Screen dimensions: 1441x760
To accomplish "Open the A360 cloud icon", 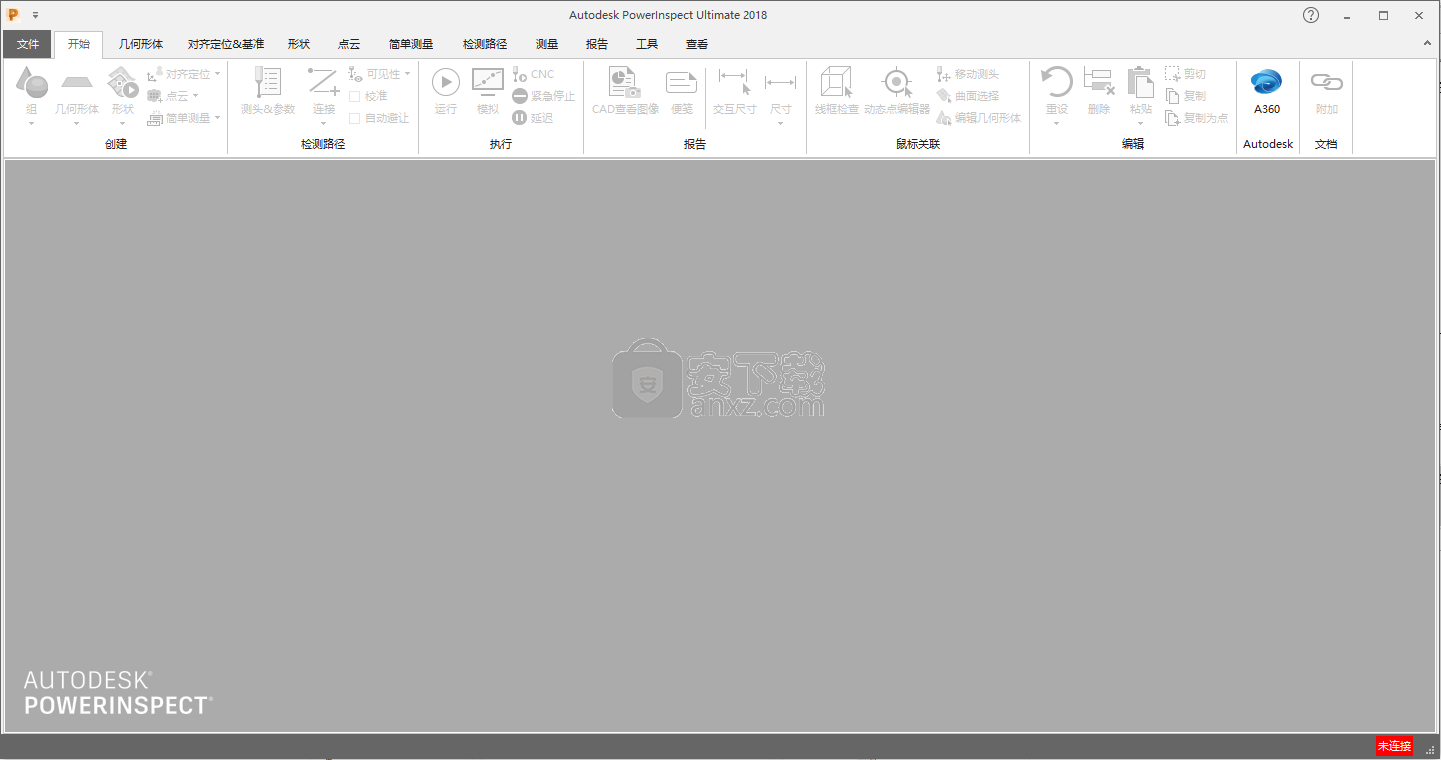I will coord(1267,82).
